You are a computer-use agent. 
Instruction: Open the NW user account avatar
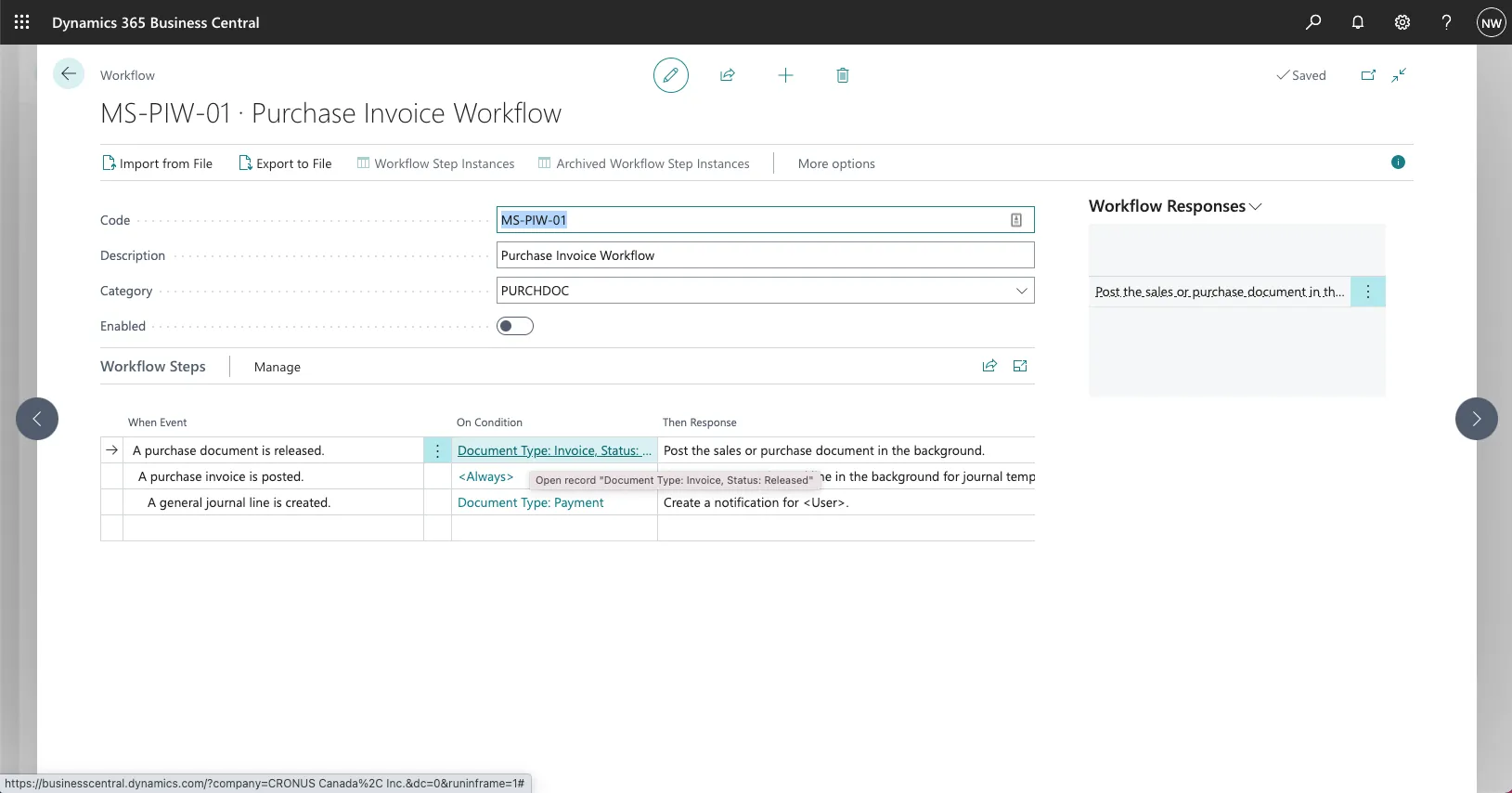1491,22
